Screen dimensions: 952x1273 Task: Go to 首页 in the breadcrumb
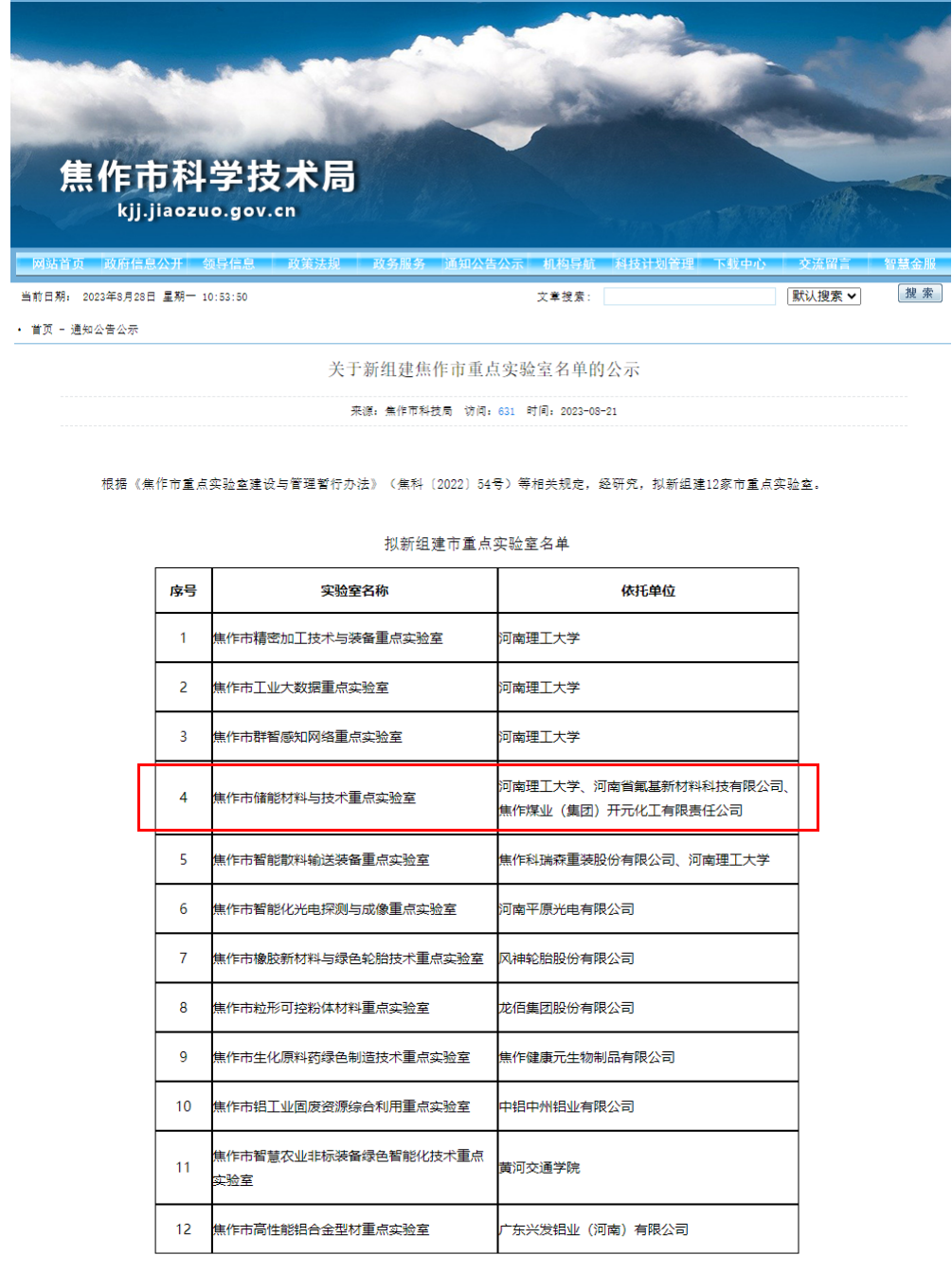point(42,330)
